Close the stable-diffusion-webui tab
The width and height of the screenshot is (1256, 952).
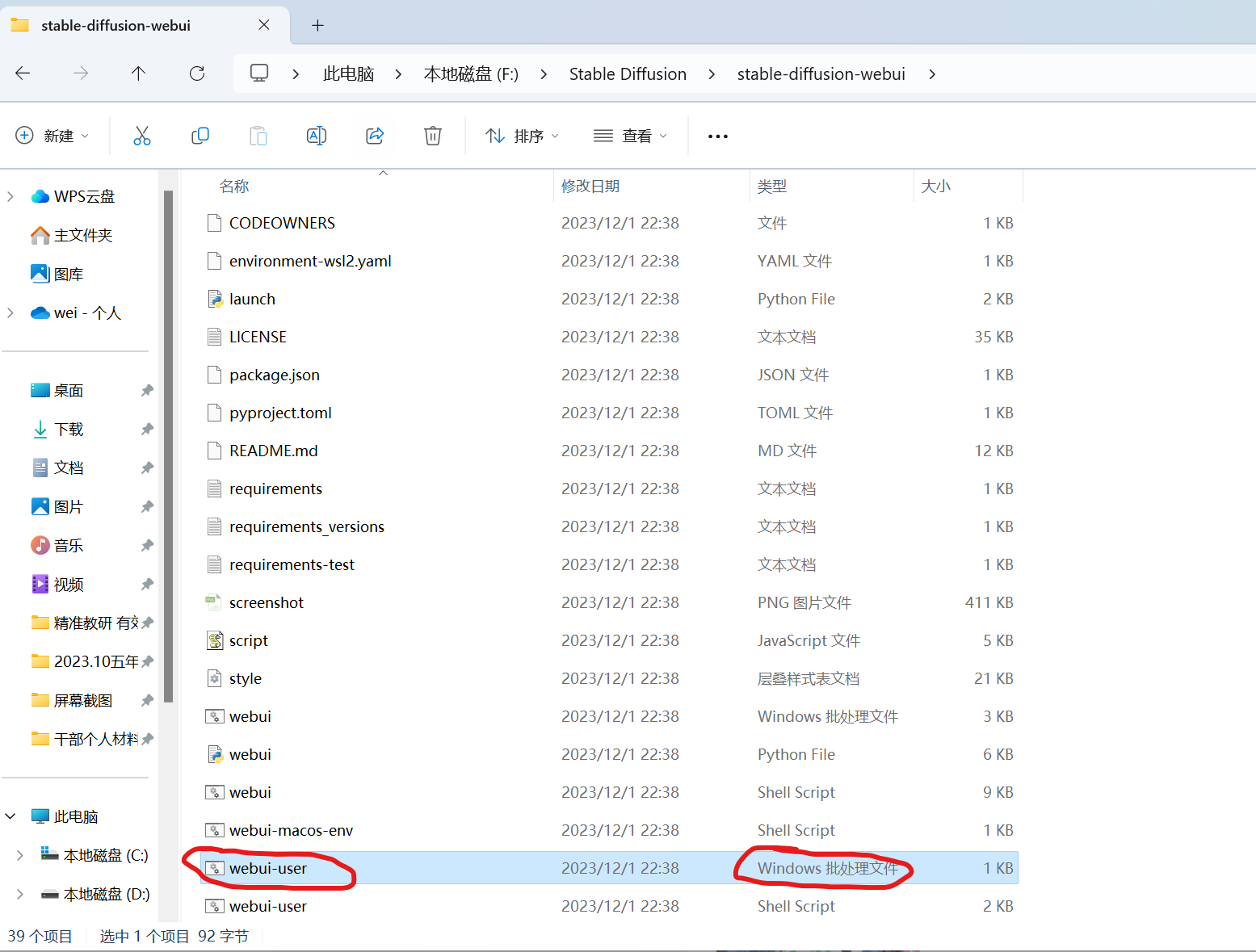coord(264,25)
